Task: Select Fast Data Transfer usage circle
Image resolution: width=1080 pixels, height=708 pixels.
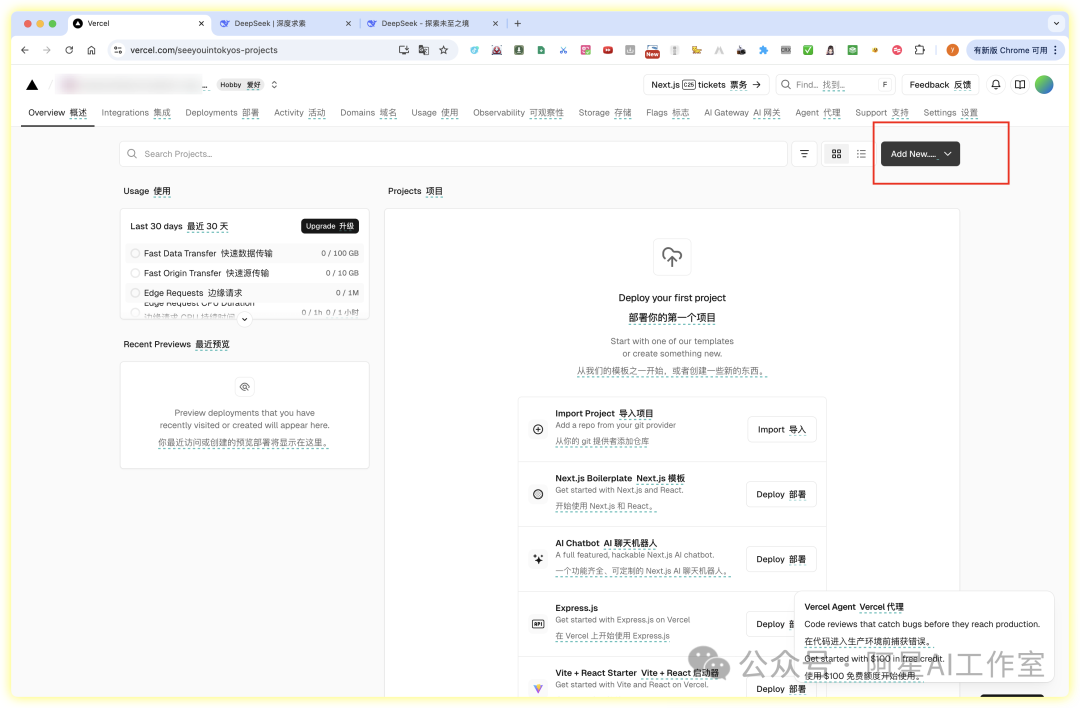Action: click(x=135, y=253)
